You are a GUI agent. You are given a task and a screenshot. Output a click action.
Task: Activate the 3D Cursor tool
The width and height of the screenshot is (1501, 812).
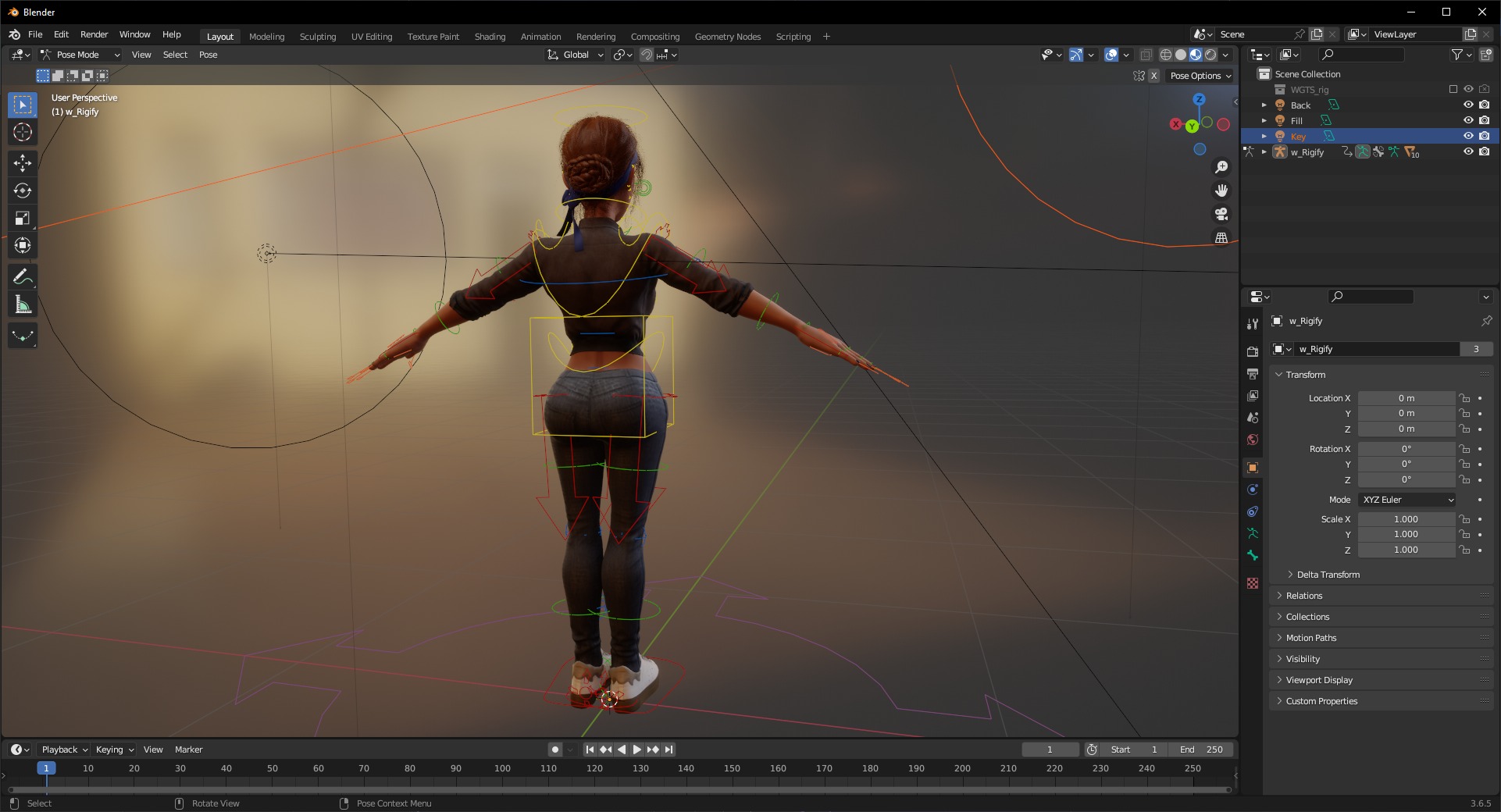pyautogui.click(x=23, y=132)
